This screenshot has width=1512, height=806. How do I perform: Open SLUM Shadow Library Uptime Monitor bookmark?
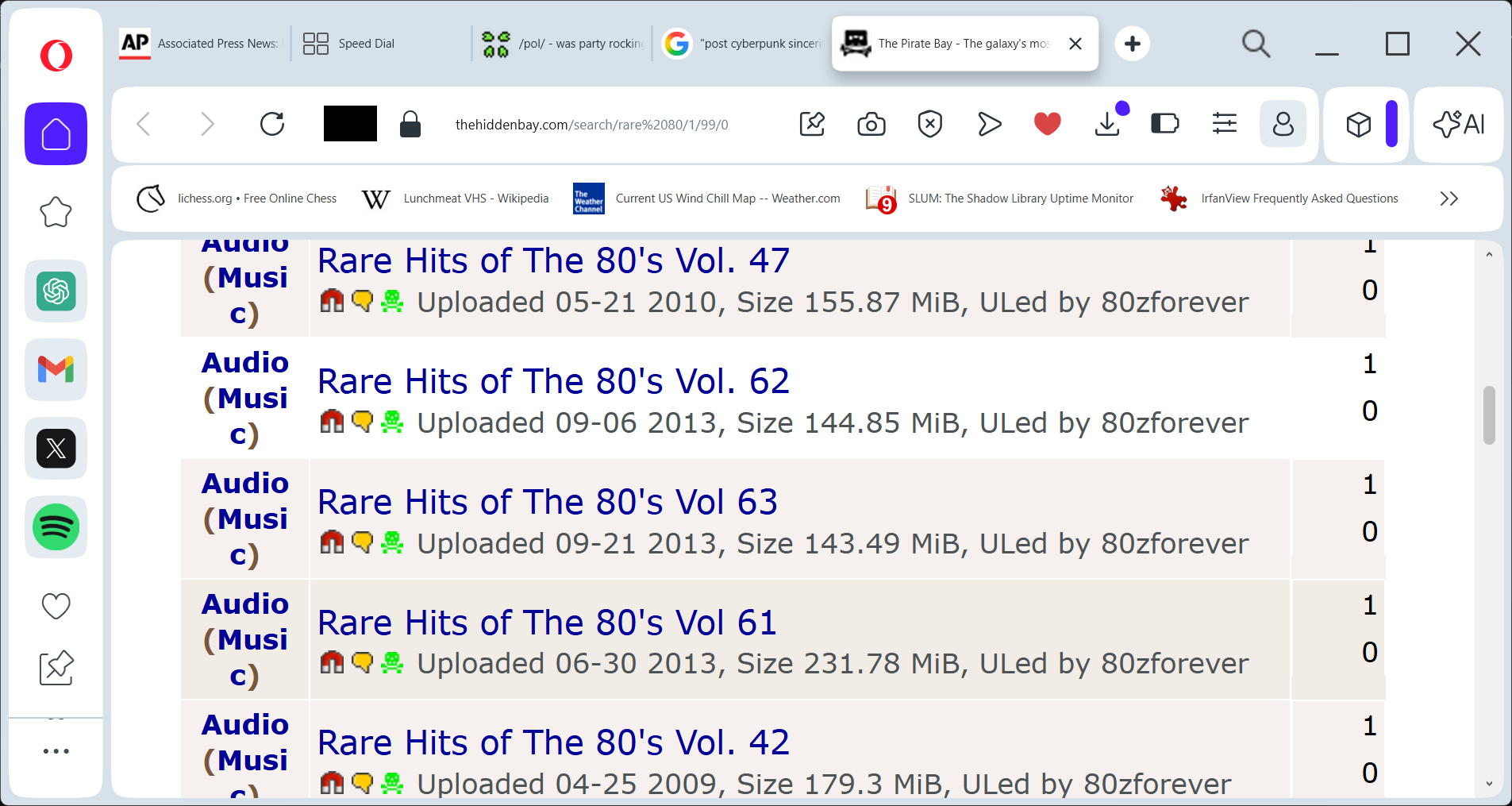1000,199
